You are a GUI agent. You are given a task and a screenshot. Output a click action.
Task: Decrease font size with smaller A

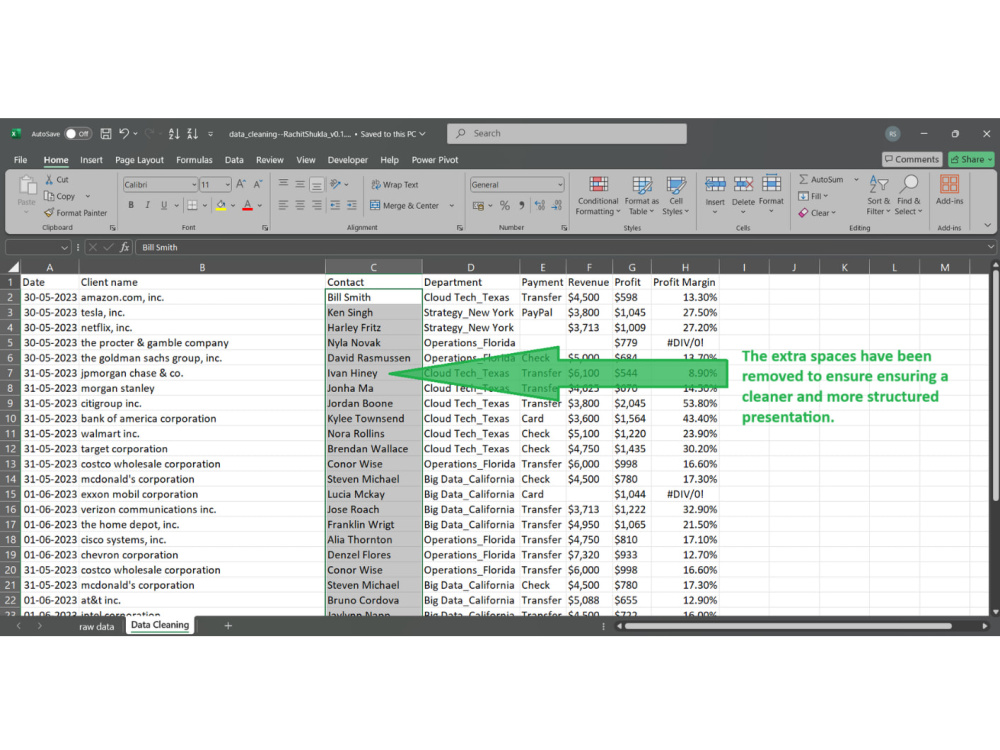[258, 184]
